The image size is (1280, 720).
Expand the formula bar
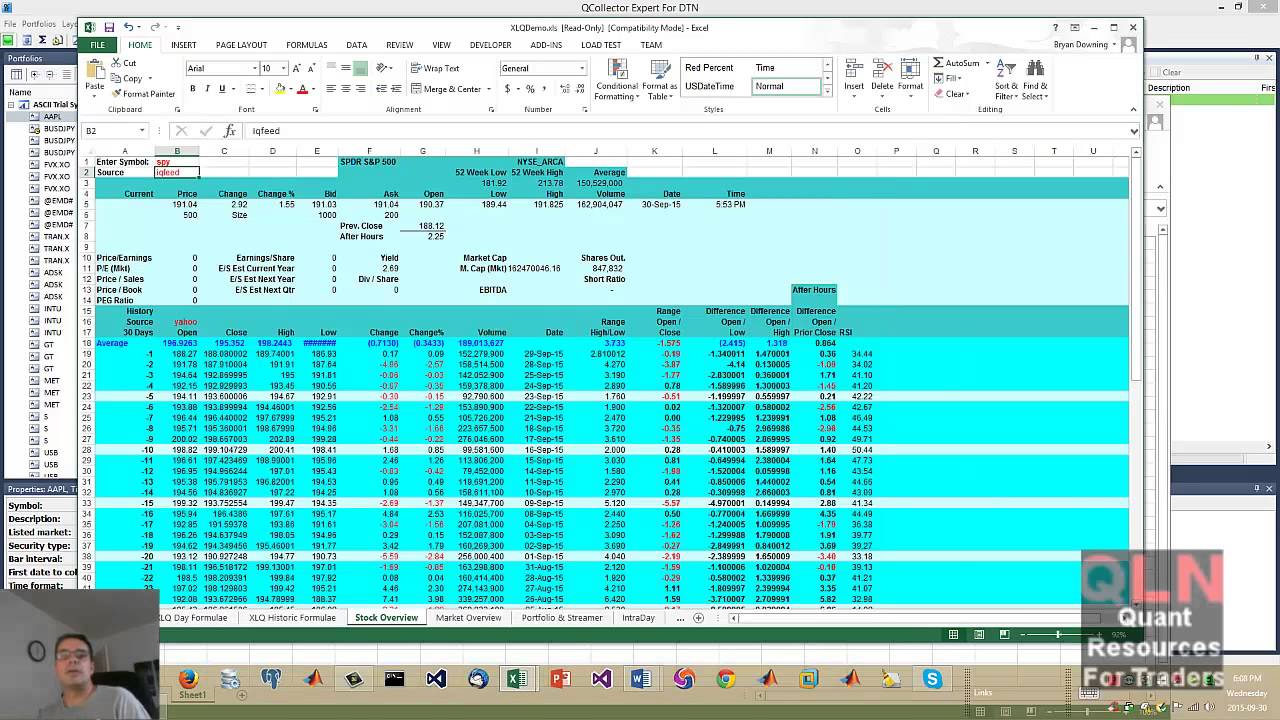click(x=1134, y=131)
